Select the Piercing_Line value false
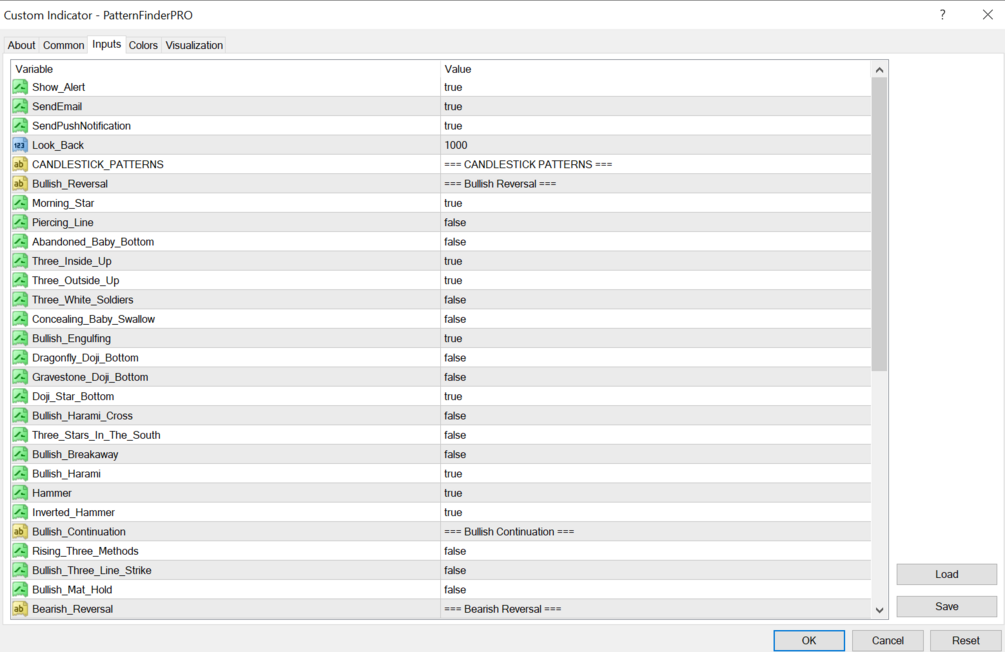The width and height of the screenshot is (1005, 652). (455, 222)
